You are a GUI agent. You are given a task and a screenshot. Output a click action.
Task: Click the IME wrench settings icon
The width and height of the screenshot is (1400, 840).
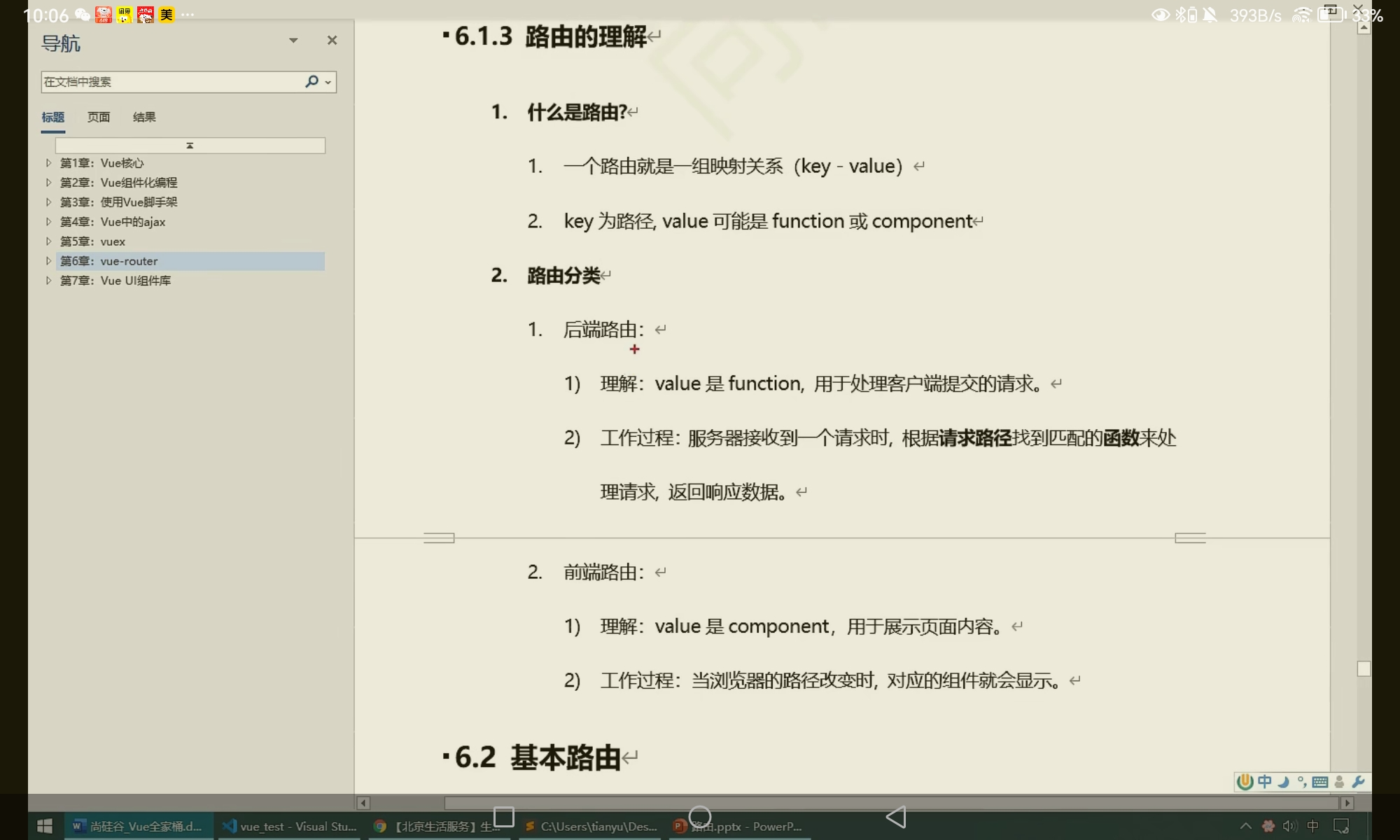click(1358, 782)
